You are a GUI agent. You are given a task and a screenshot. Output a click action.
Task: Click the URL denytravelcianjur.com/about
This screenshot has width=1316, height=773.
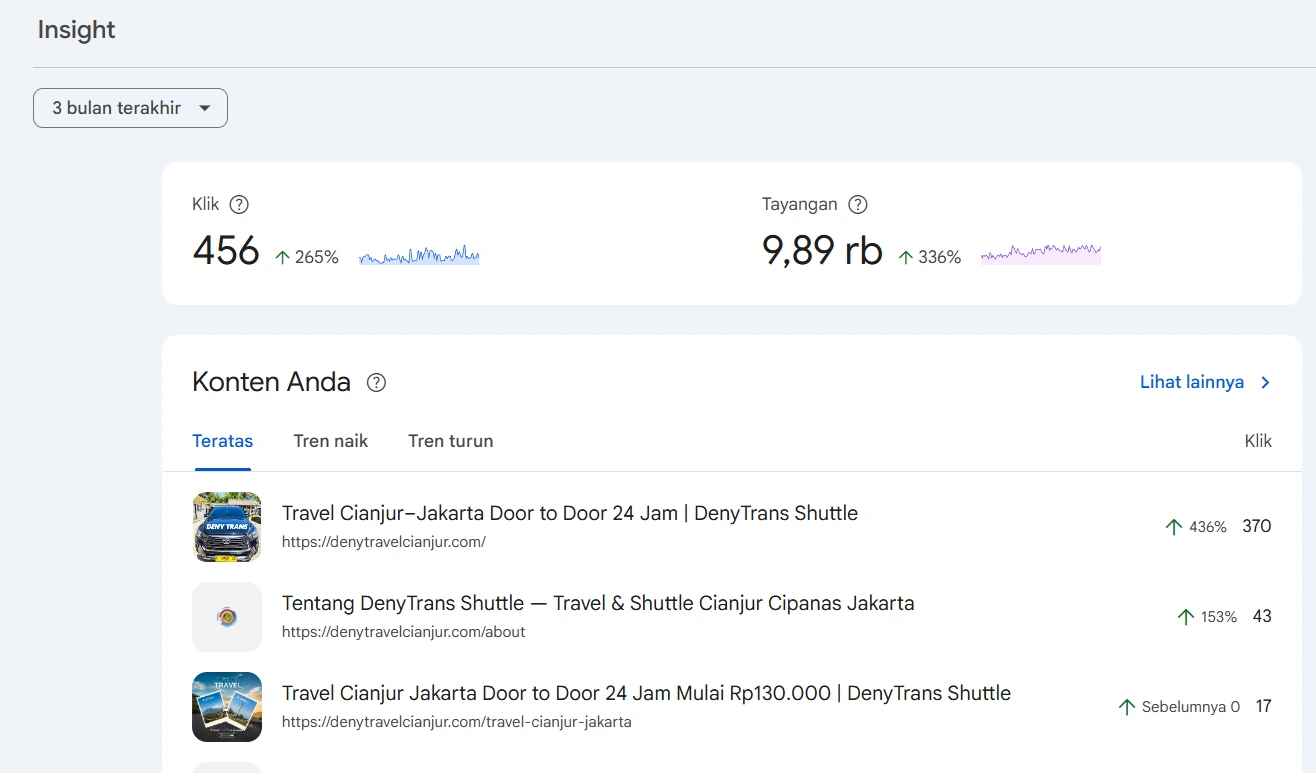pyautogui.click(x=403, y=632)
